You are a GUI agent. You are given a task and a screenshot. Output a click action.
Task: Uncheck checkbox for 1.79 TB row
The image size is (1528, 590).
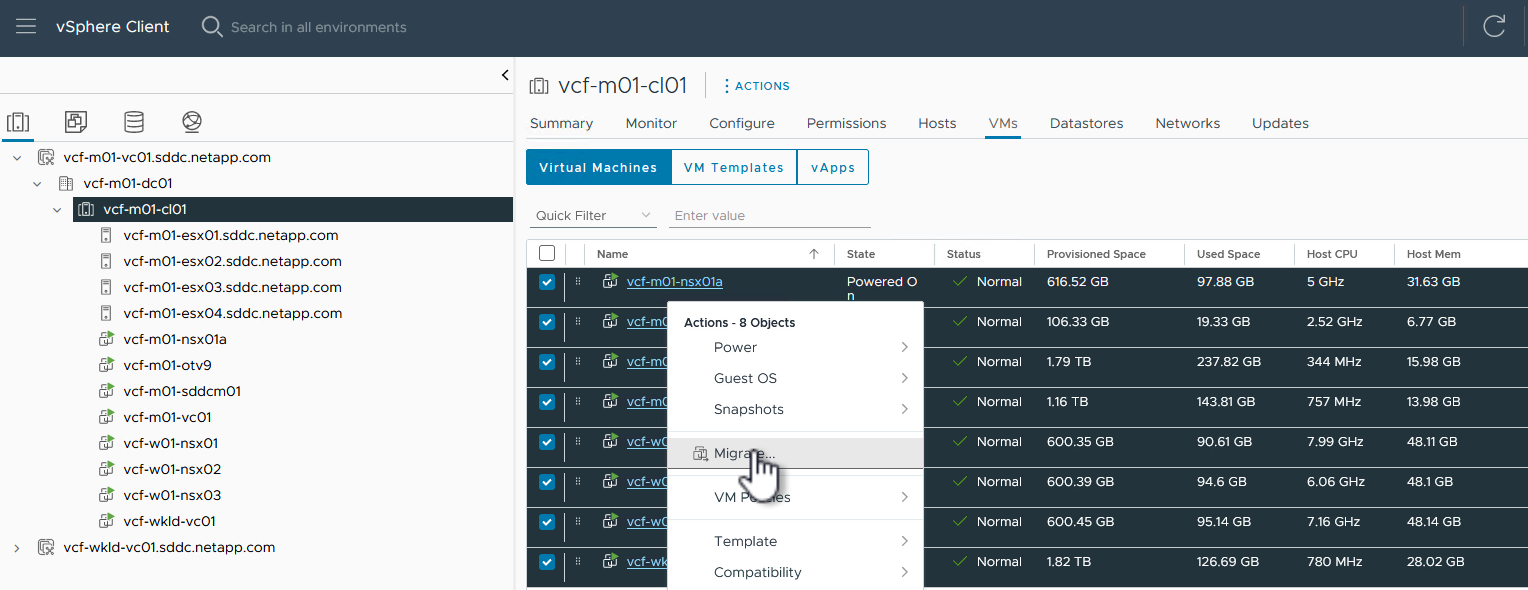[546, 362]
